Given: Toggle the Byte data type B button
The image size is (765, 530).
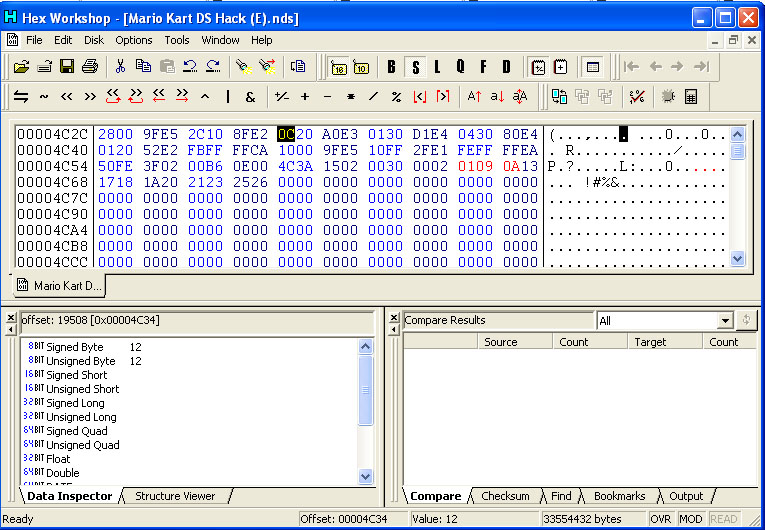Looking at the screenshot, I should tap(391, 67).
